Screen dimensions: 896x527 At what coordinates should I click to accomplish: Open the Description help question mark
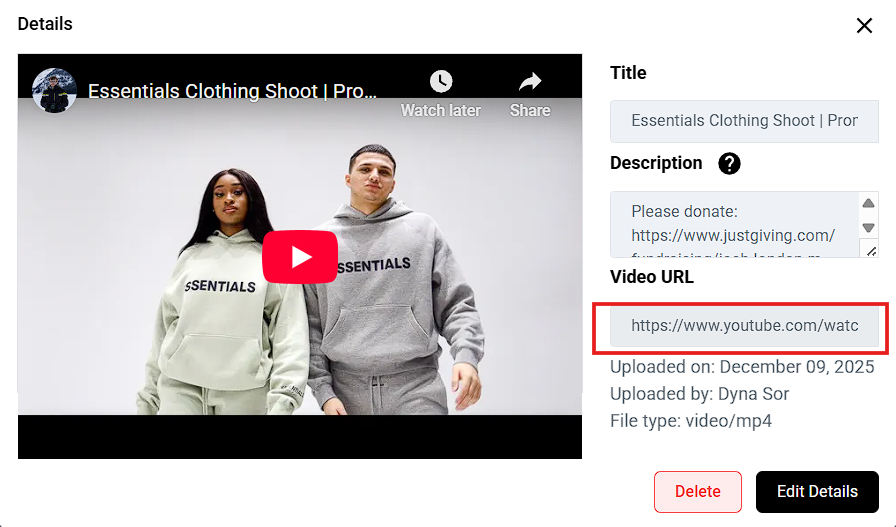pyautogui.click(x=729, y=163)
